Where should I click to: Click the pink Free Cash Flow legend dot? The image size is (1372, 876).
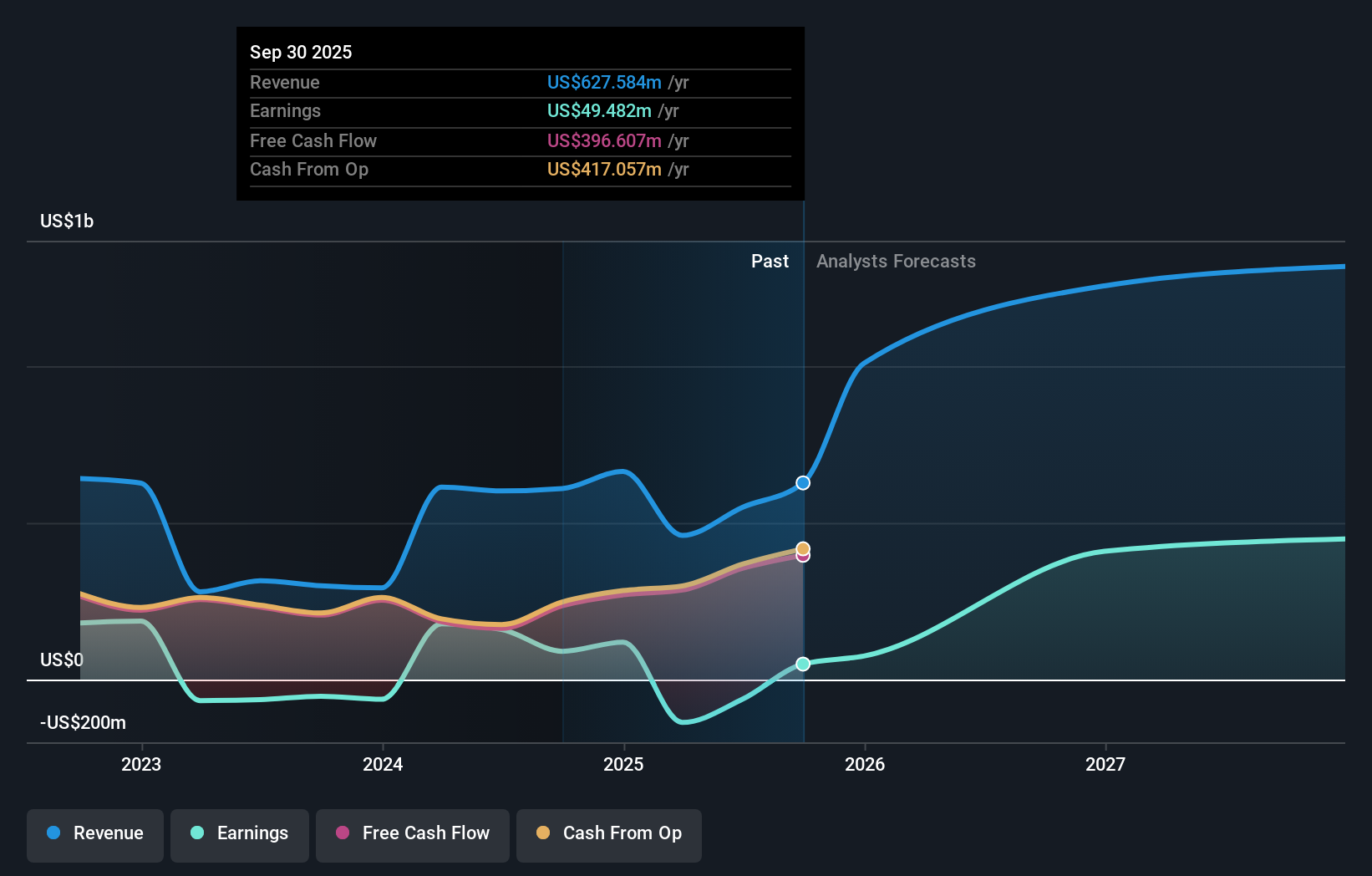tap(342, 833)
